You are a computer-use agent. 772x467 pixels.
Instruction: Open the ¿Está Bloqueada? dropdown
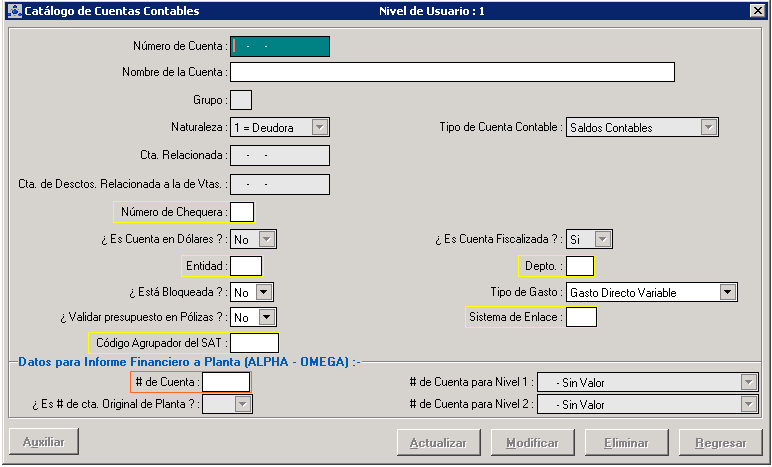pyautogui.click(x=264, y=292)
